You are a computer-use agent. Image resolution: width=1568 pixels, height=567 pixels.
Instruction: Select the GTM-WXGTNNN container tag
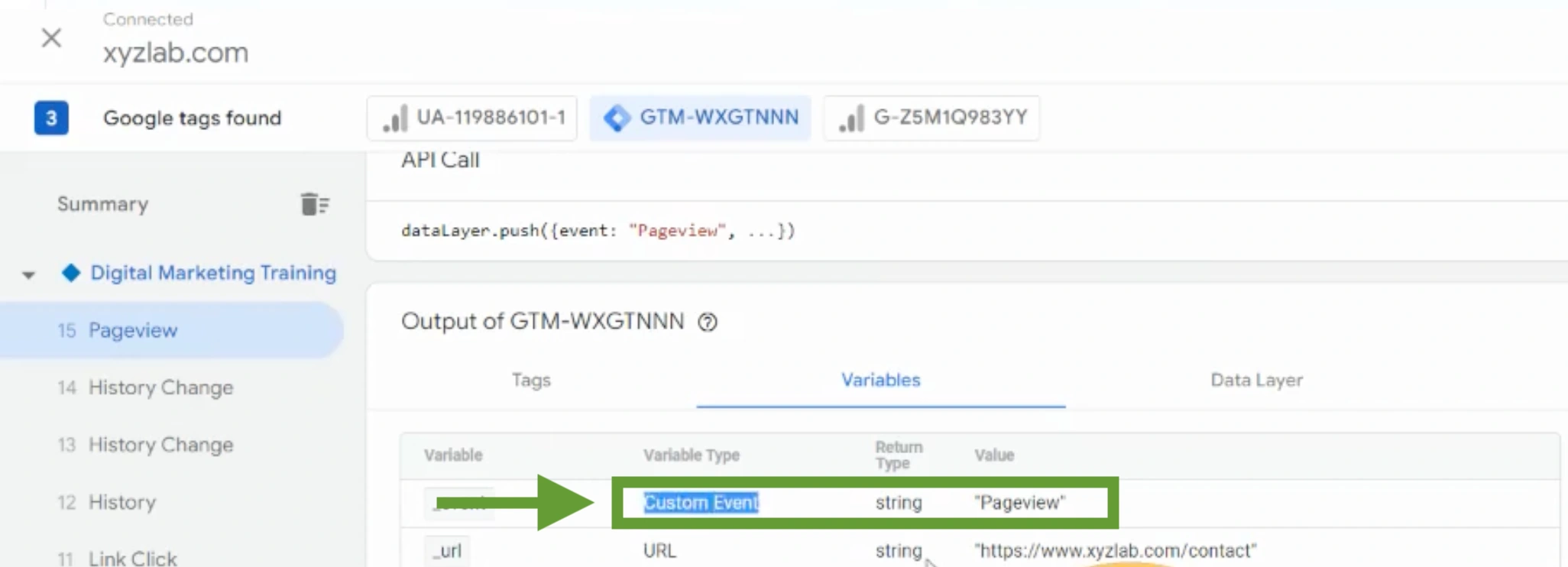pyautogui.click(x=700, y=118)
